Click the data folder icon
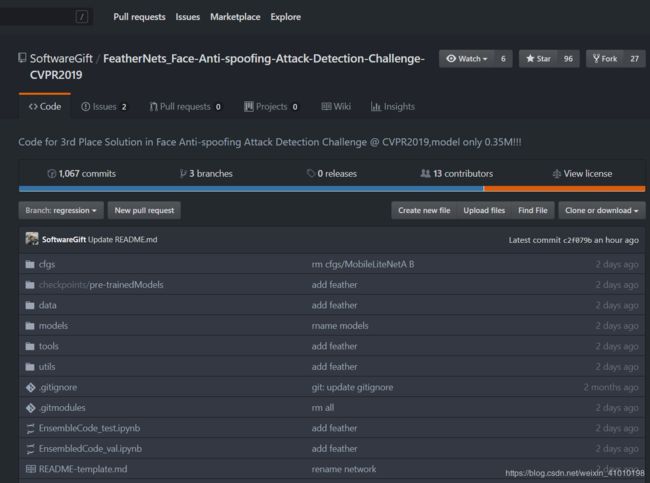The image size is (650, 483). click(x=30, y=305)
